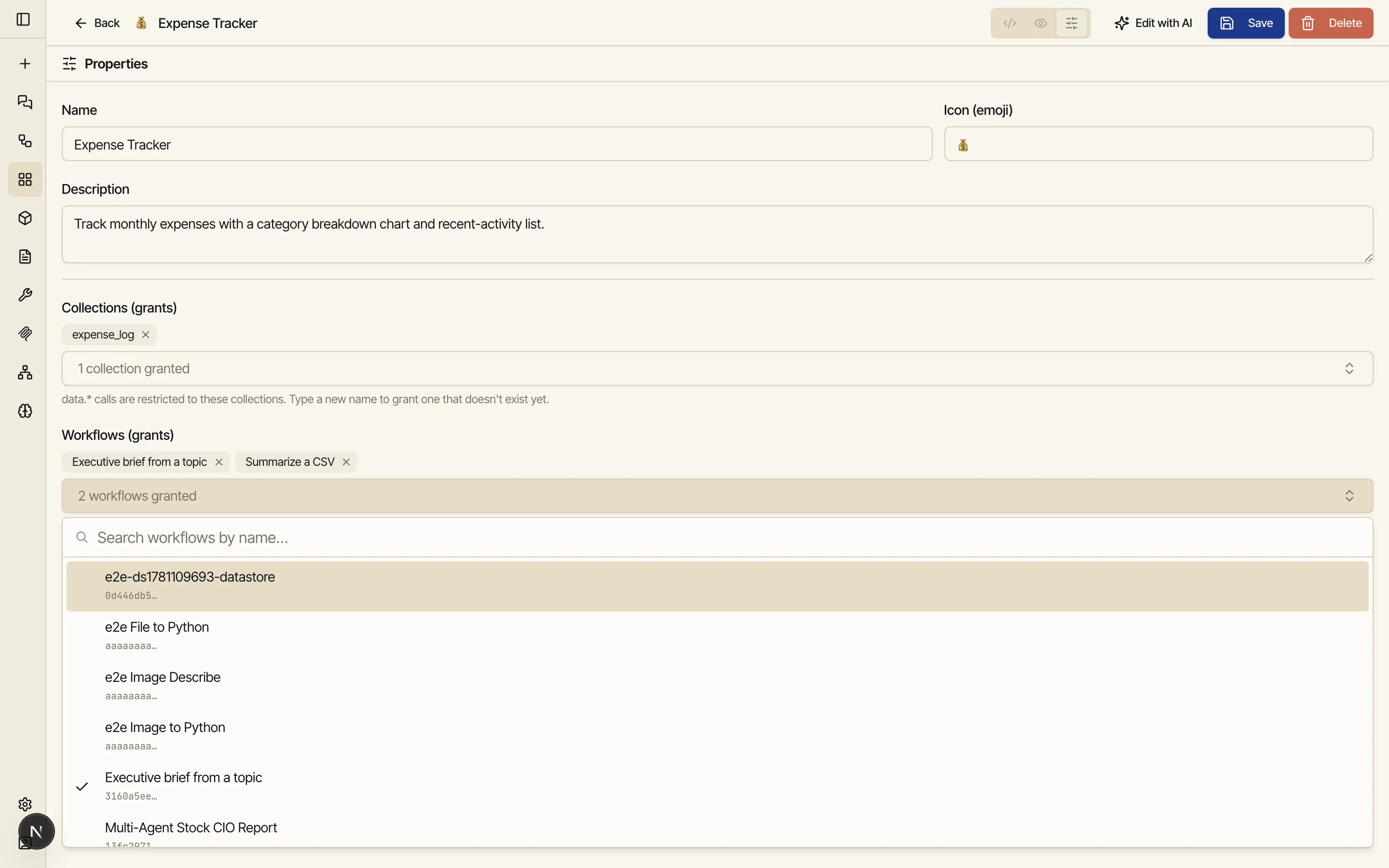Click Edit with AI button
The image size is (1389, 868).
pos(1153,23)
